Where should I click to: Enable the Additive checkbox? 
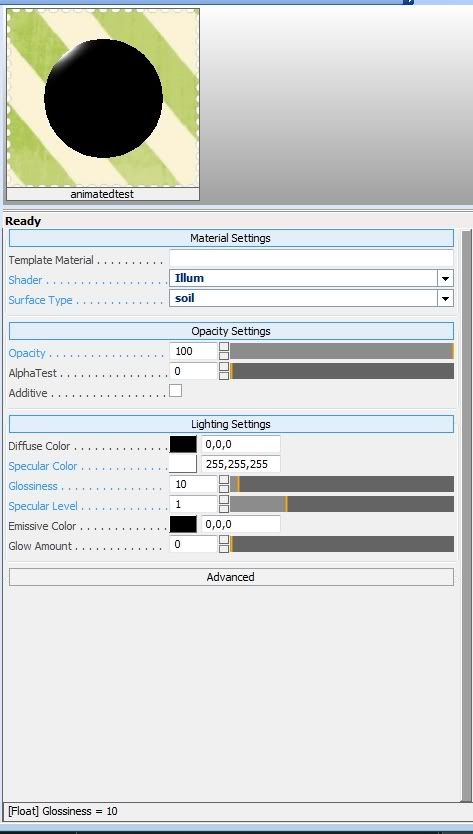coord(176,391)
